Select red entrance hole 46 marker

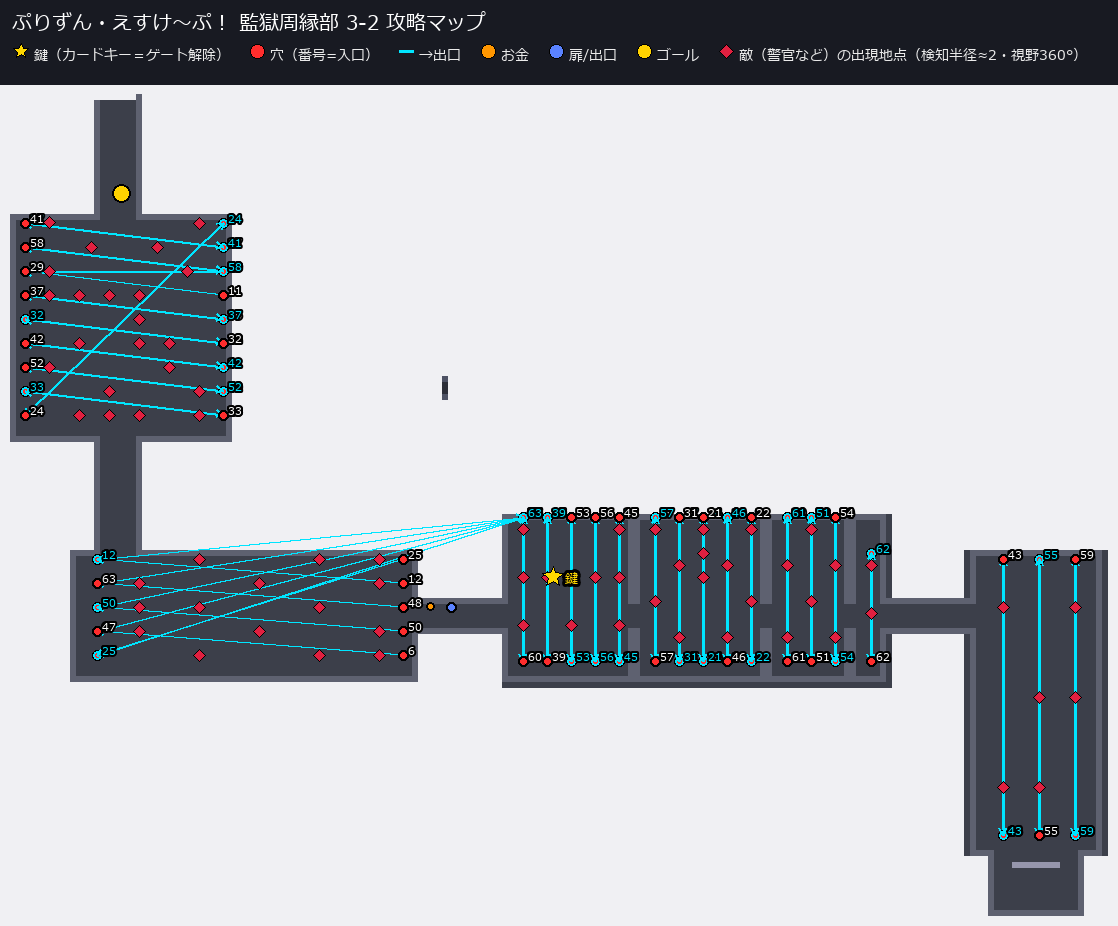[727, 662]
